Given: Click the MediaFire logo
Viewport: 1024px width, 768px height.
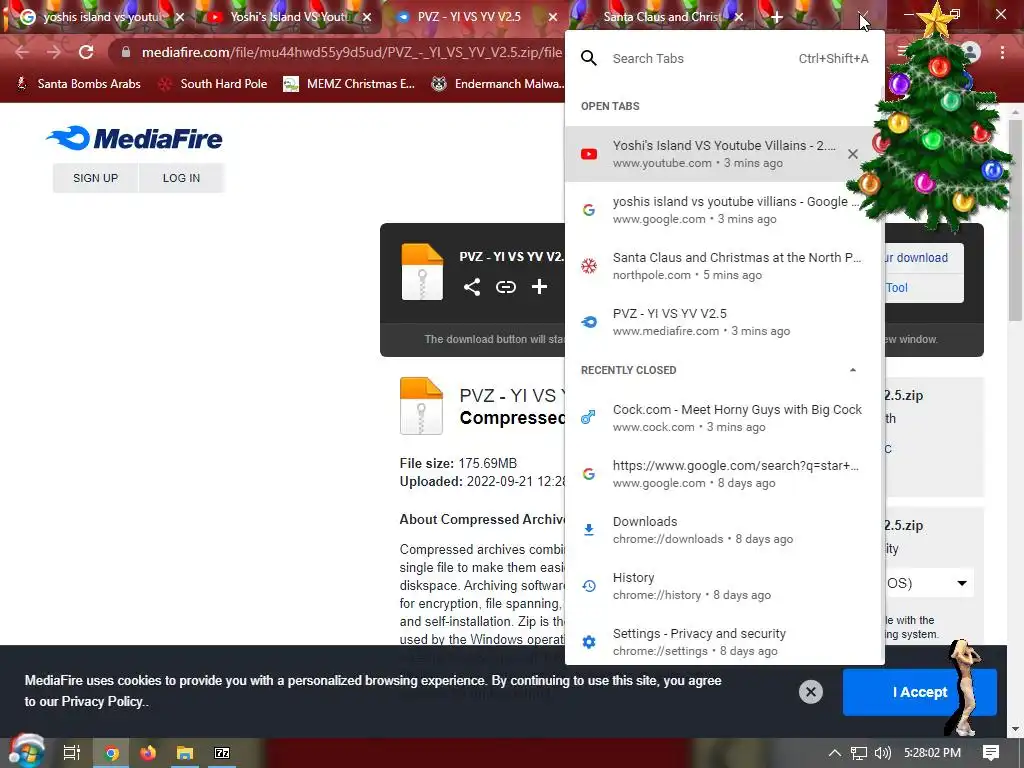Looking at the screenshot, I should tap(134, 138).
